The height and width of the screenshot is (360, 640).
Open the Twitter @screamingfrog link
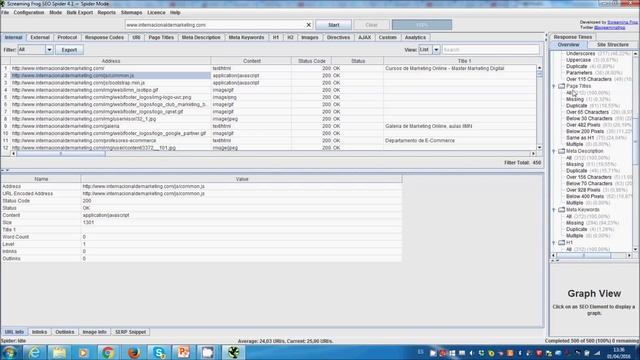tap(609, 27)
